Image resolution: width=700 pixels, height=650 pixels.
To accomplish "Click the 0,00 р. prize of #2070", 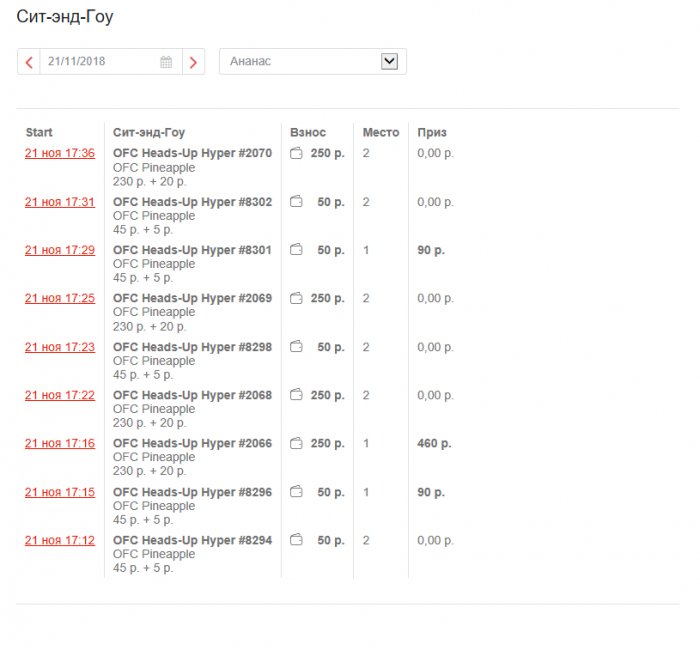I will coord(435,153).
